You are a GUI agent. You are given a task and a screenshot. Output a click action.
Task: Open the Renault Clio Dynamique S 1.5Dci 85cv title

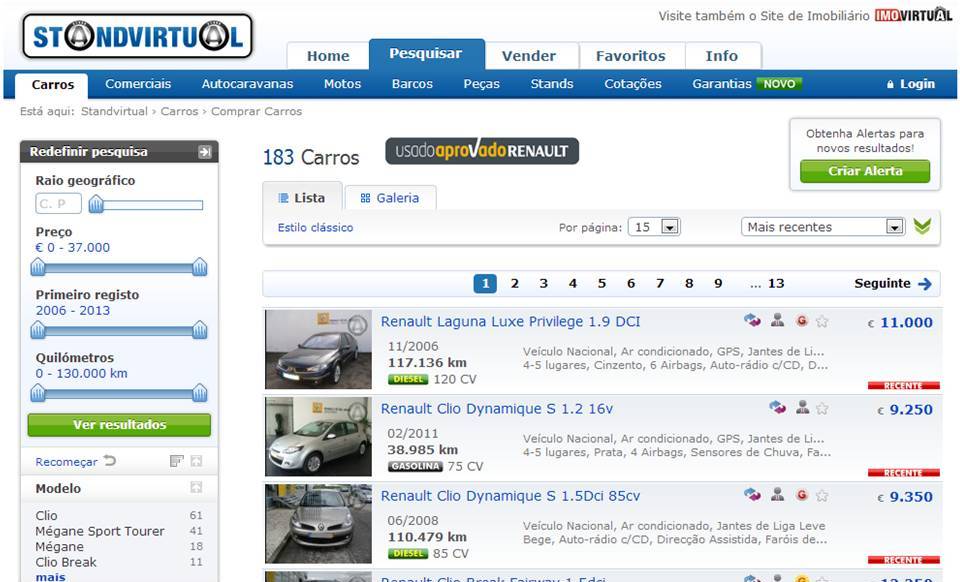pos(510,496)
